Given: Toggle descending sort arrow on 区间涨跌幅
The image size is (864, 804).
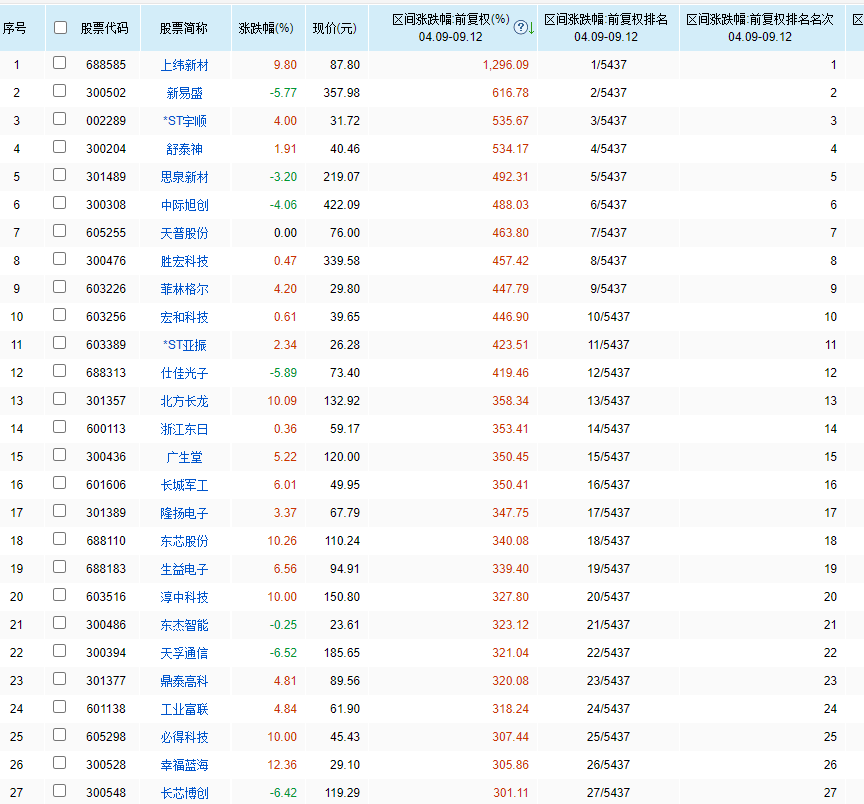Looking at the screenshot, I should (531, 28).
